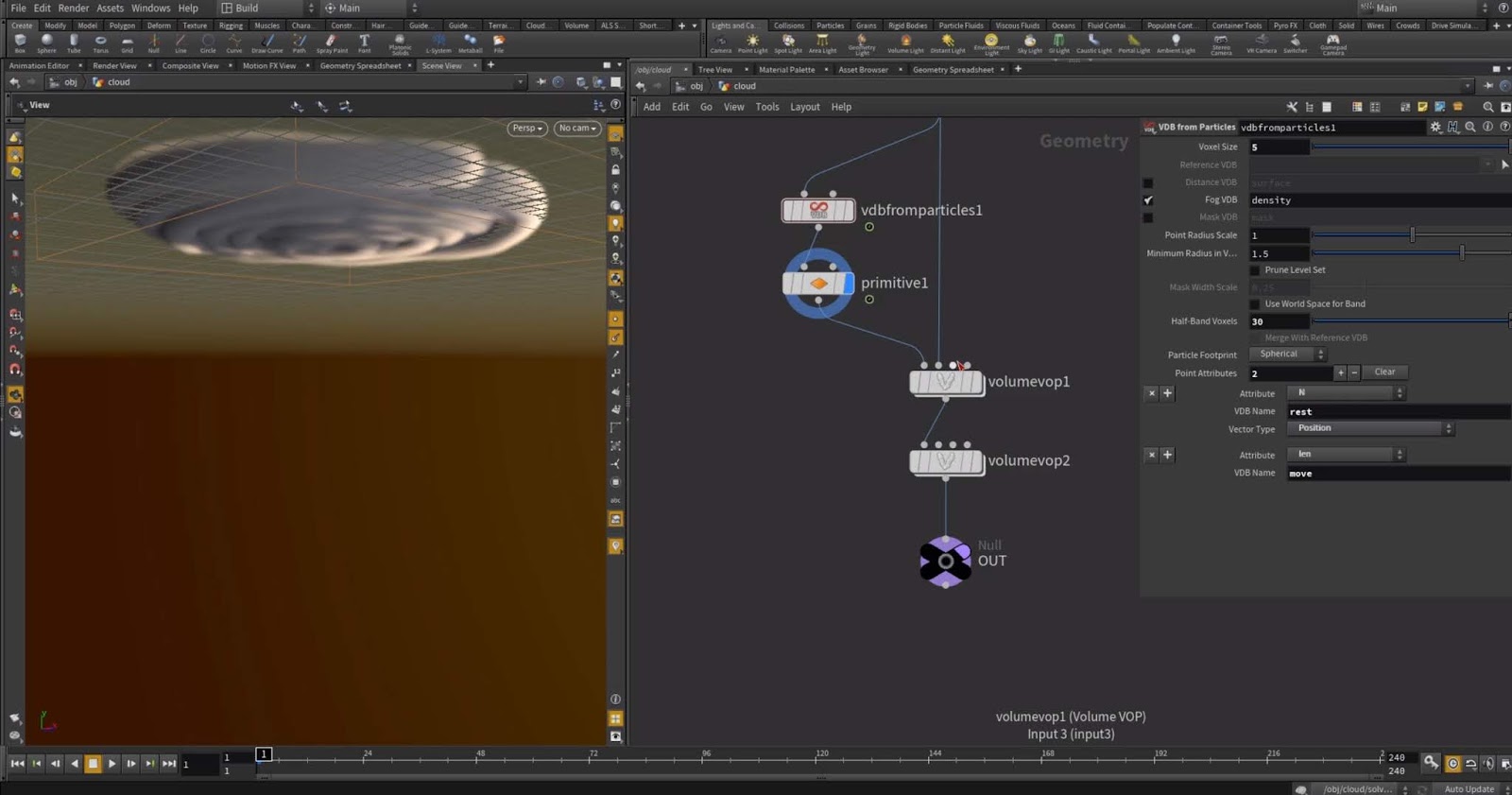
Task: Click the vdbfromparticles1 node icon
Action: (x=818, y=210)
